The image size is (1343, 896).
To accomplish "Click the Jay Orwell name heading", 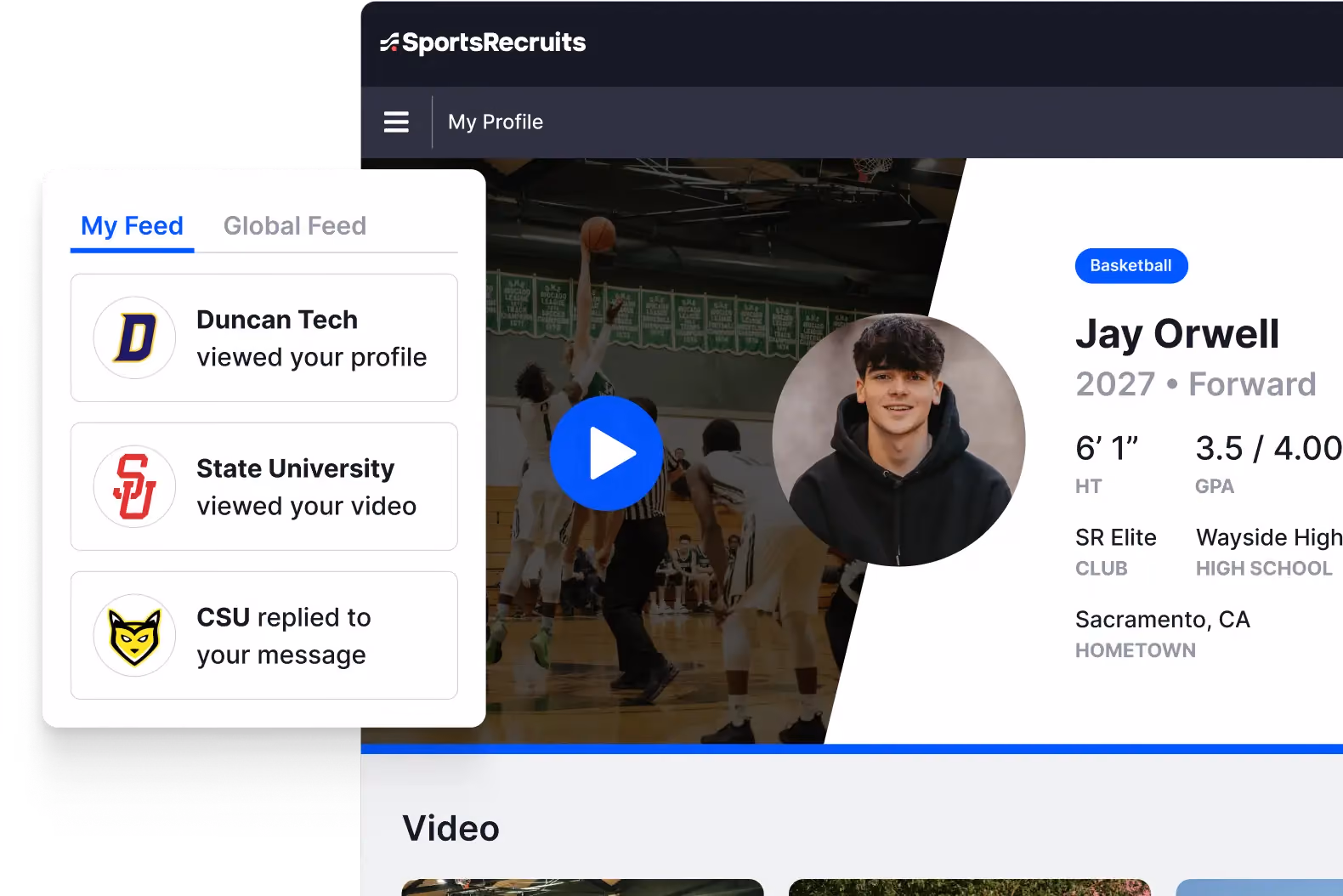I will [x=1177, y=333].
